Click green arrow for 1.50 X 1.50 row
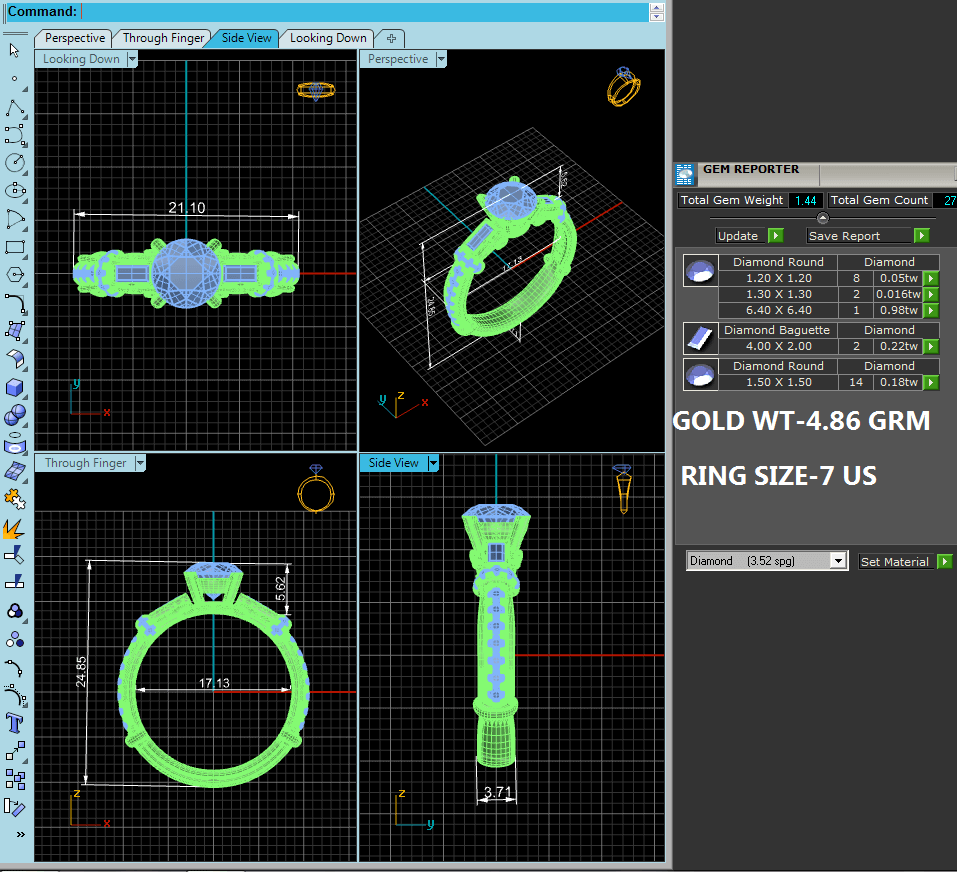Viewport: 957px width, 872px height. 931,383
